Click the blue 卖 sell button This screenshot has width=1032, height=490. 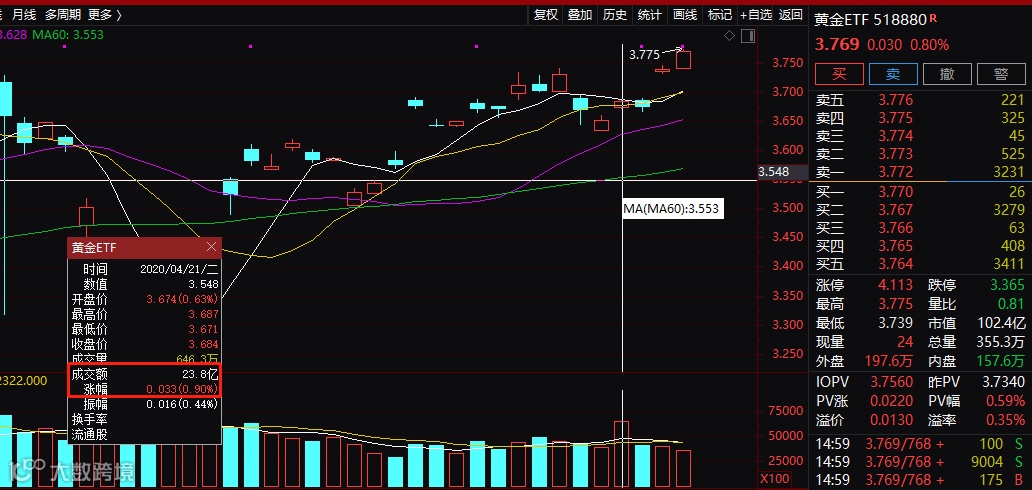892,74
